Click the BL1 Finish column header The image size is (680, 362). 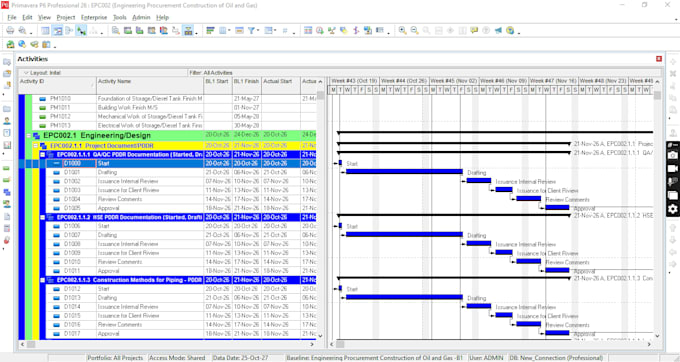point(247,85)
